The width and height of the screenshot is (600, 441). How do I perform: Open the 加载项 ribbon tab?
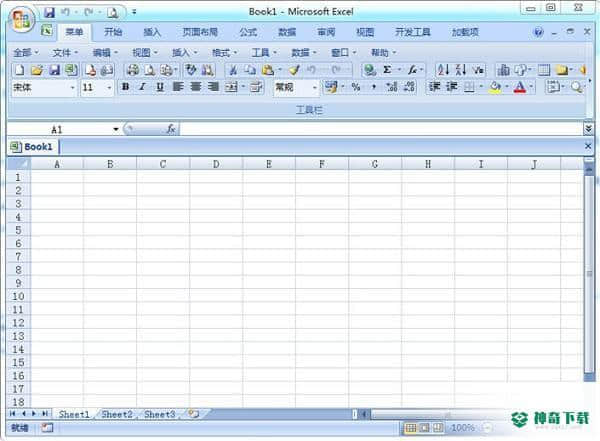(x=465, y=32)
